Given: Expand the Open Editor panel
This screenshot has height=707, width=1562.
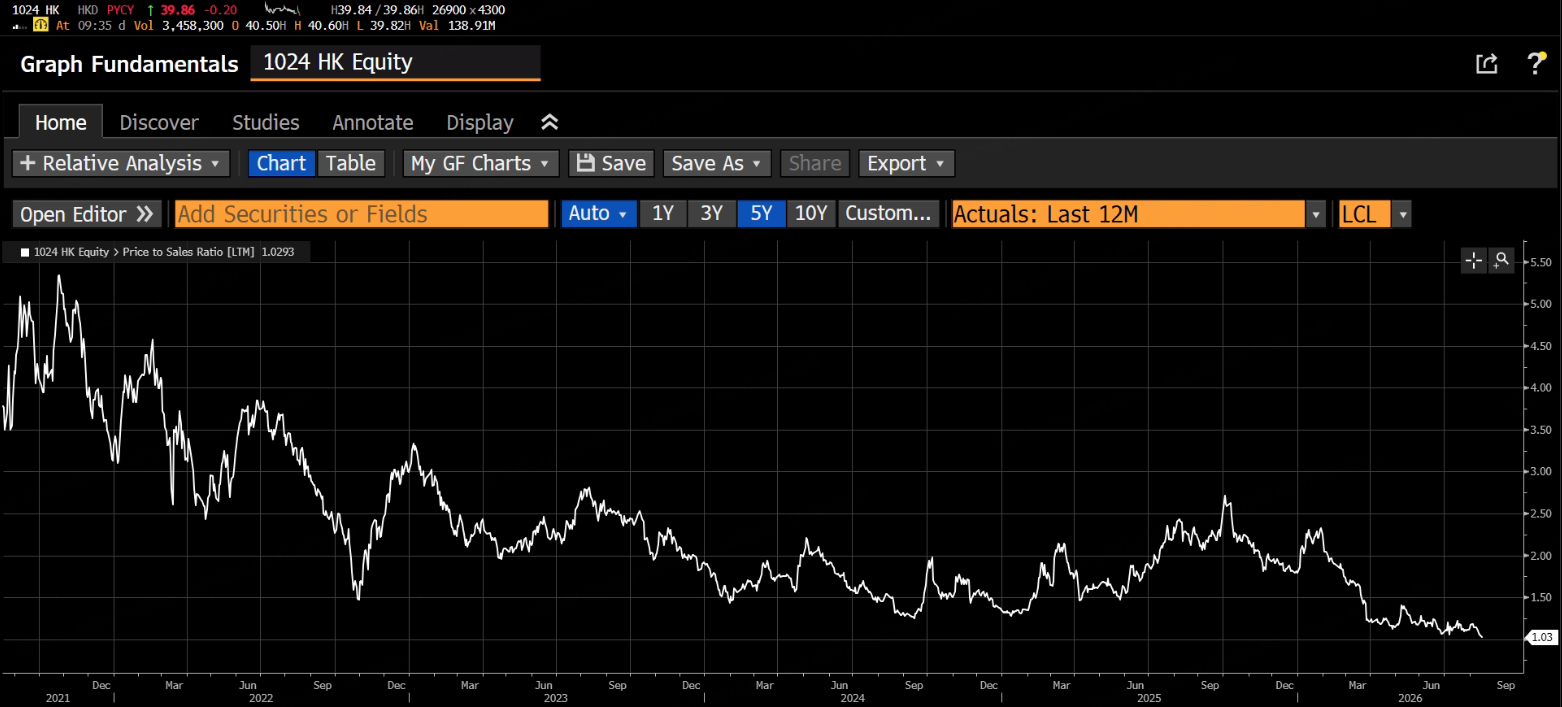Looking at the screenshot, I should pos(87,214).
